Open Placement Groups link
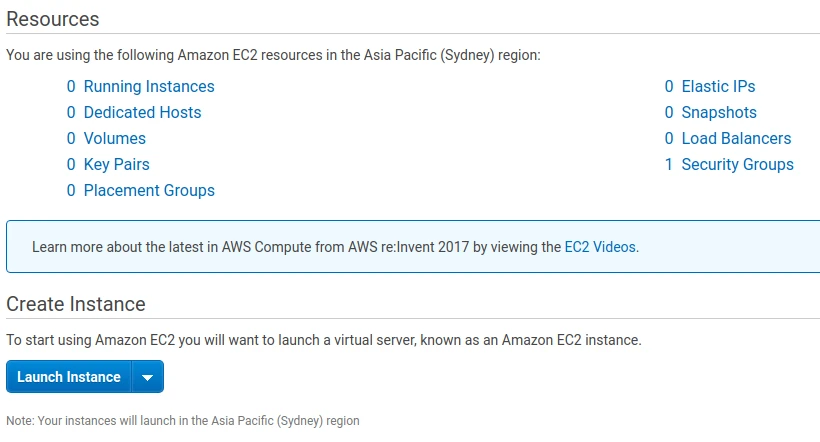 pos(149,190)
